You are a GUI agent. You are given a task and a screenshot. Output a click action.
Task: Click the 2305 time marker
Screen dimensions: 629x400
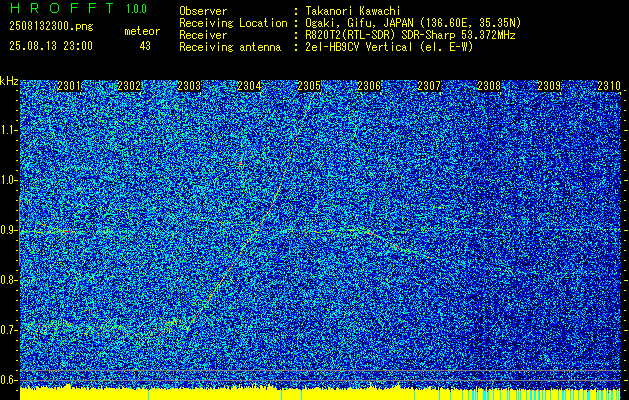[309, 86]
